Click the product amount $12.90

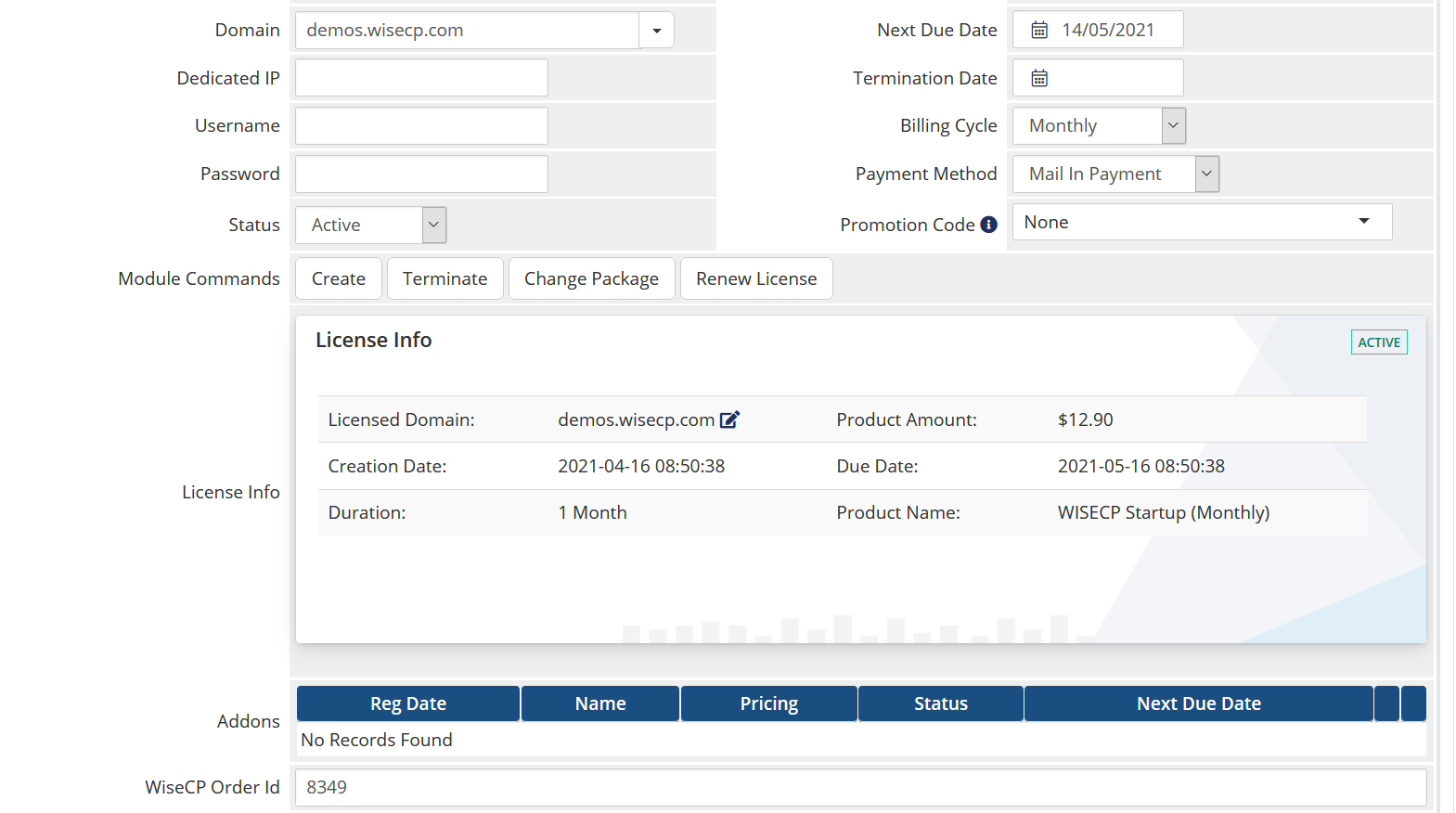point(1085,419)
